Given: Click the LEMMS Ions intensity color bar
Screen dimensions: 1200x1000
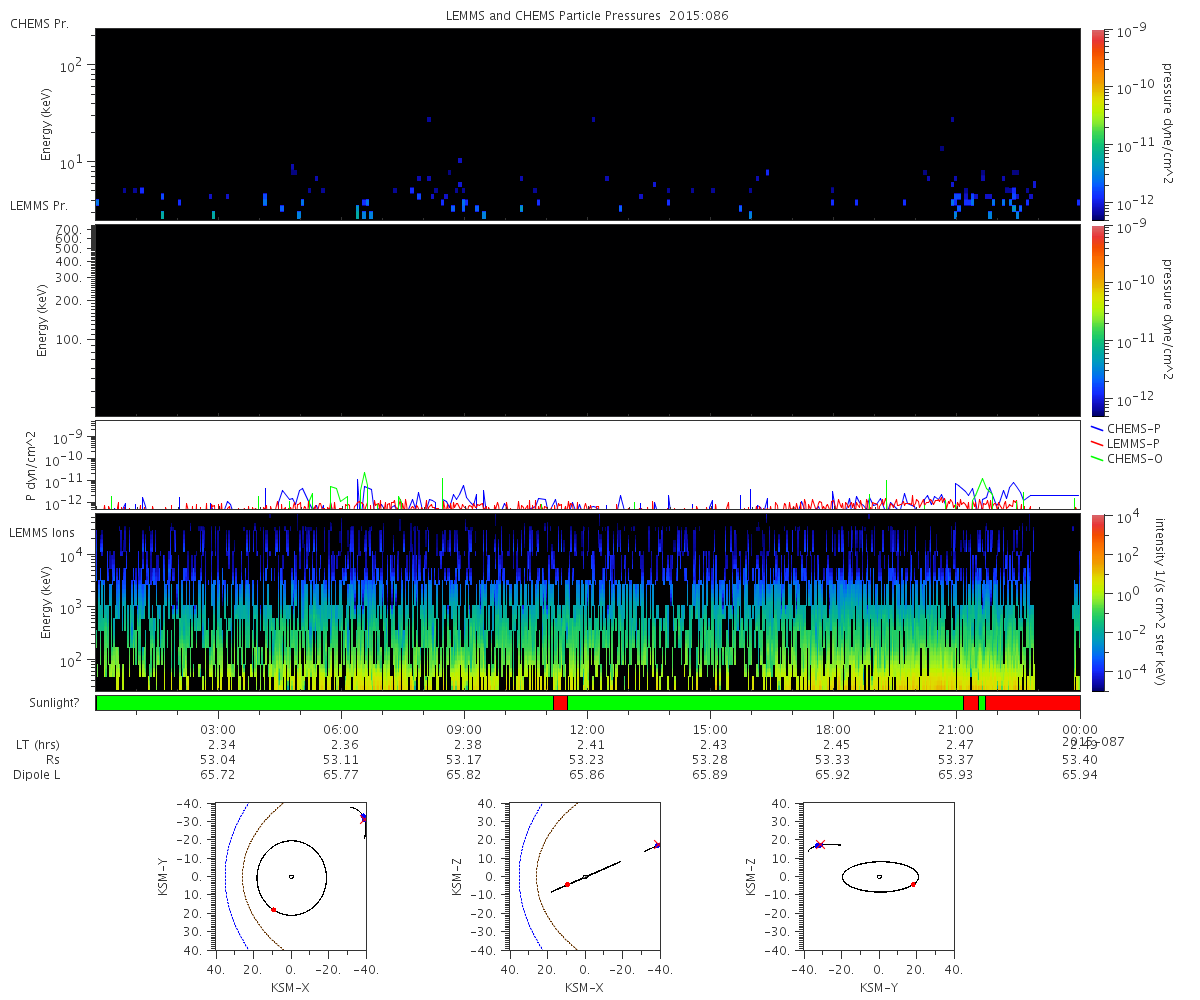Looking at the screenshot, I should [x=1098, y=602].
